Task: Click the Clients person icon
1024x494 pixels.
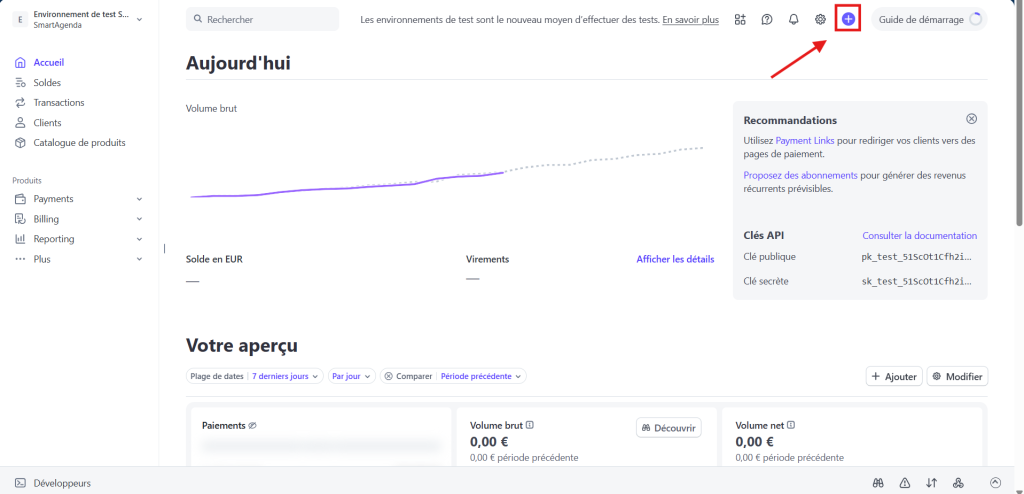Action: pyautogui.click(x=20, y=123)
